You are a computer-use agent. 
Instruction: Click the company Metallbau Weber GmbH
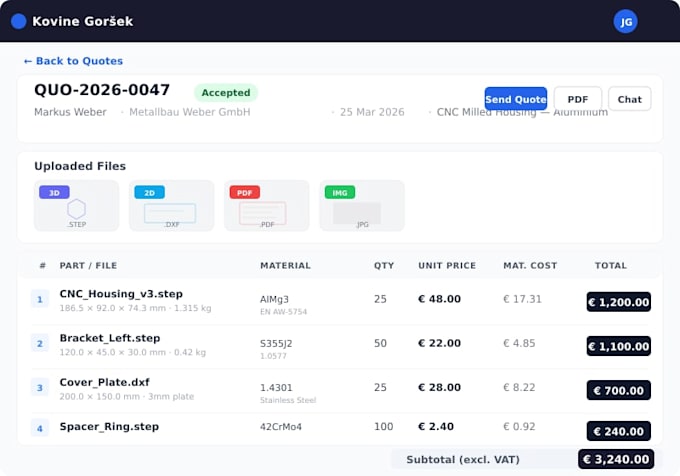click(190, 112)
